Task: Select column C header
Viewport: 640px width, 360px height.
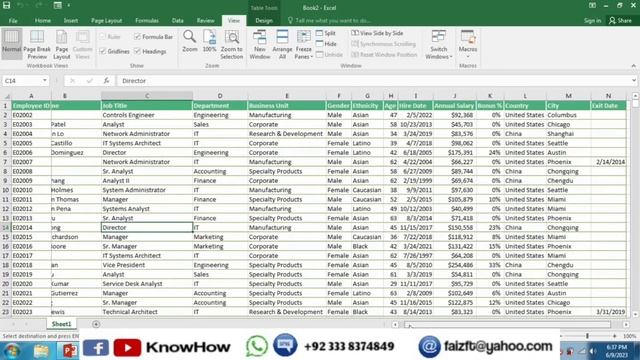Action: coord(147,96)
